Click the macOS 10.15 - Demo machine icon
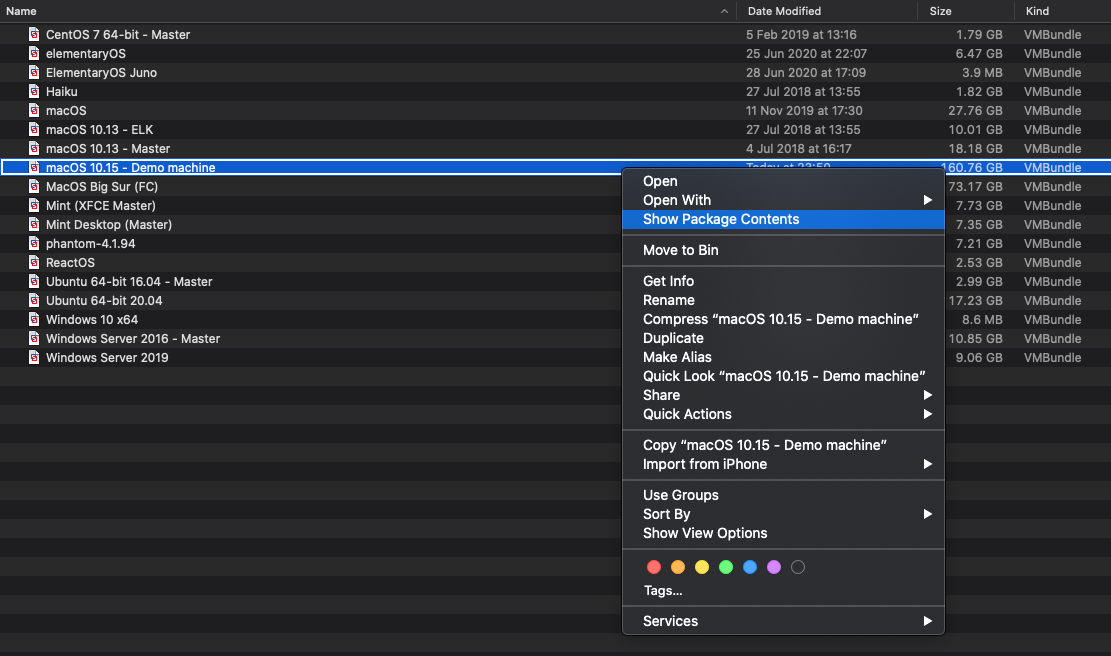1111x656 pixels. [x=34, y=167]
